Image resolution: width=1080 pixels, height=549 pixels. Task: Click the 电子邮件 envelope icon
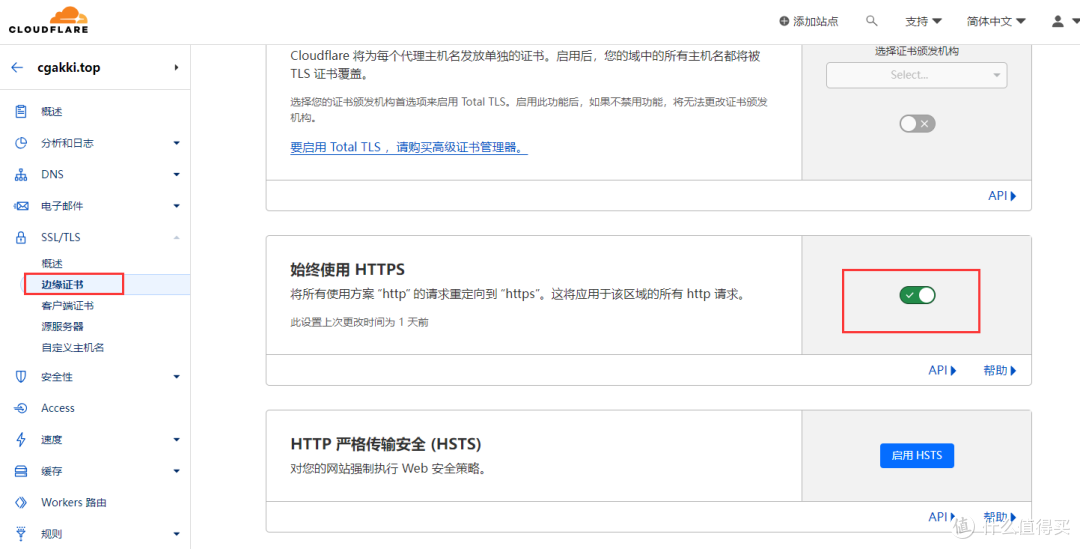21,206
